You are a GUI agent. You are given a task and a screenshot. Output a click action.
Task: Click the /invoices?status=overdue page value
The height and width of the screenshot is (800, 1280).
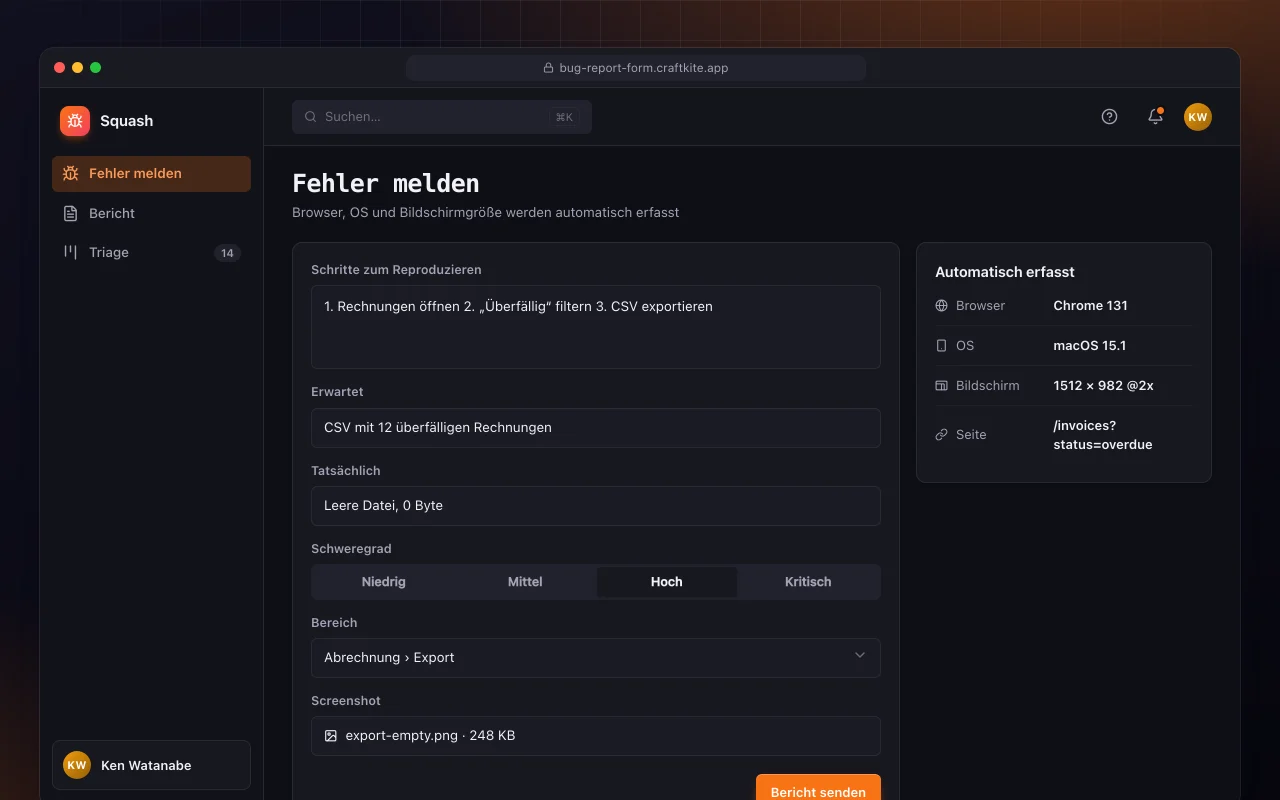pos(1103,435)
